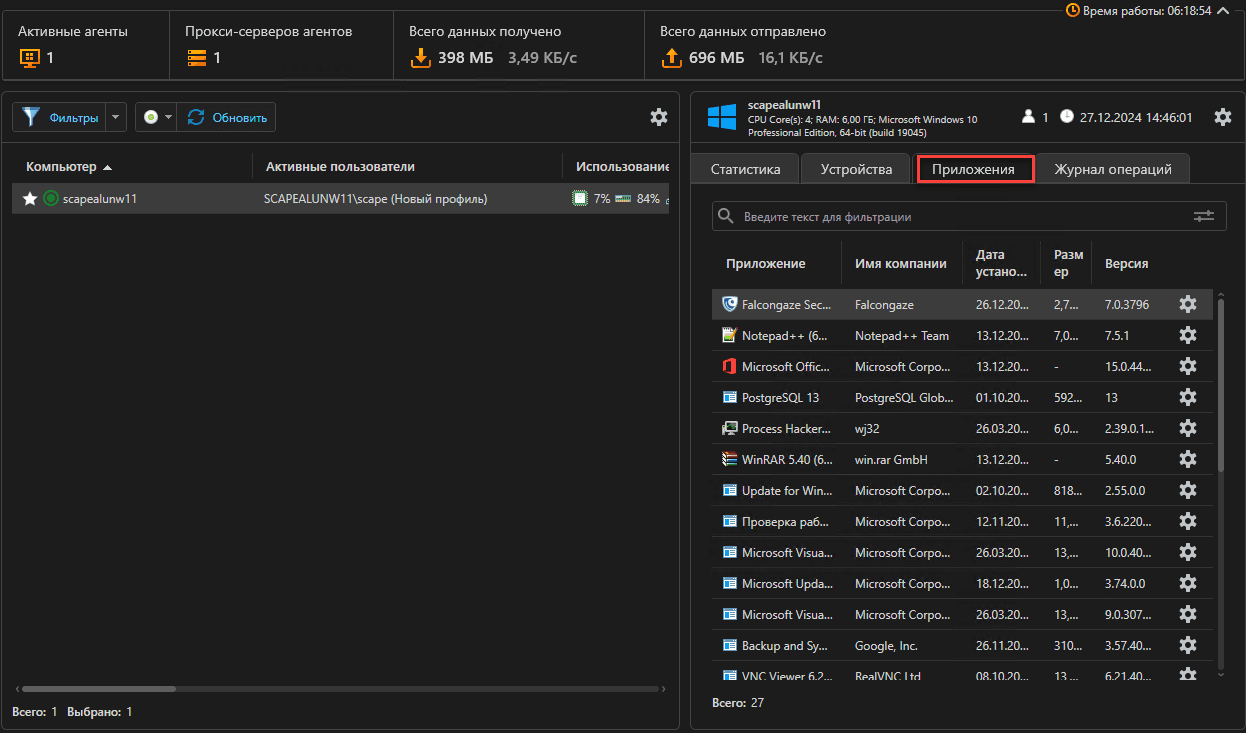The image size is (1246, 733).
Task: Open the Приложения tab
Action: (x=975, y=169)
